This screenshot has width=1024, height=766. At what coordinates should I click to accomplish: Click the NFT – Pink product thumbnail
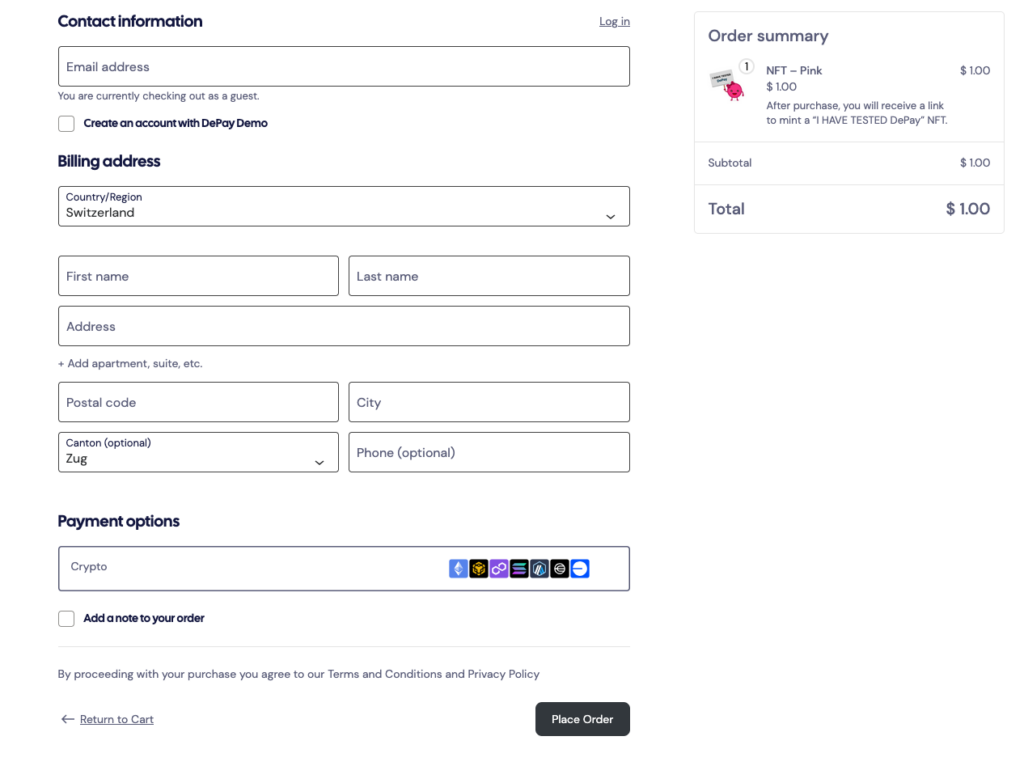[x=728, y=85]
